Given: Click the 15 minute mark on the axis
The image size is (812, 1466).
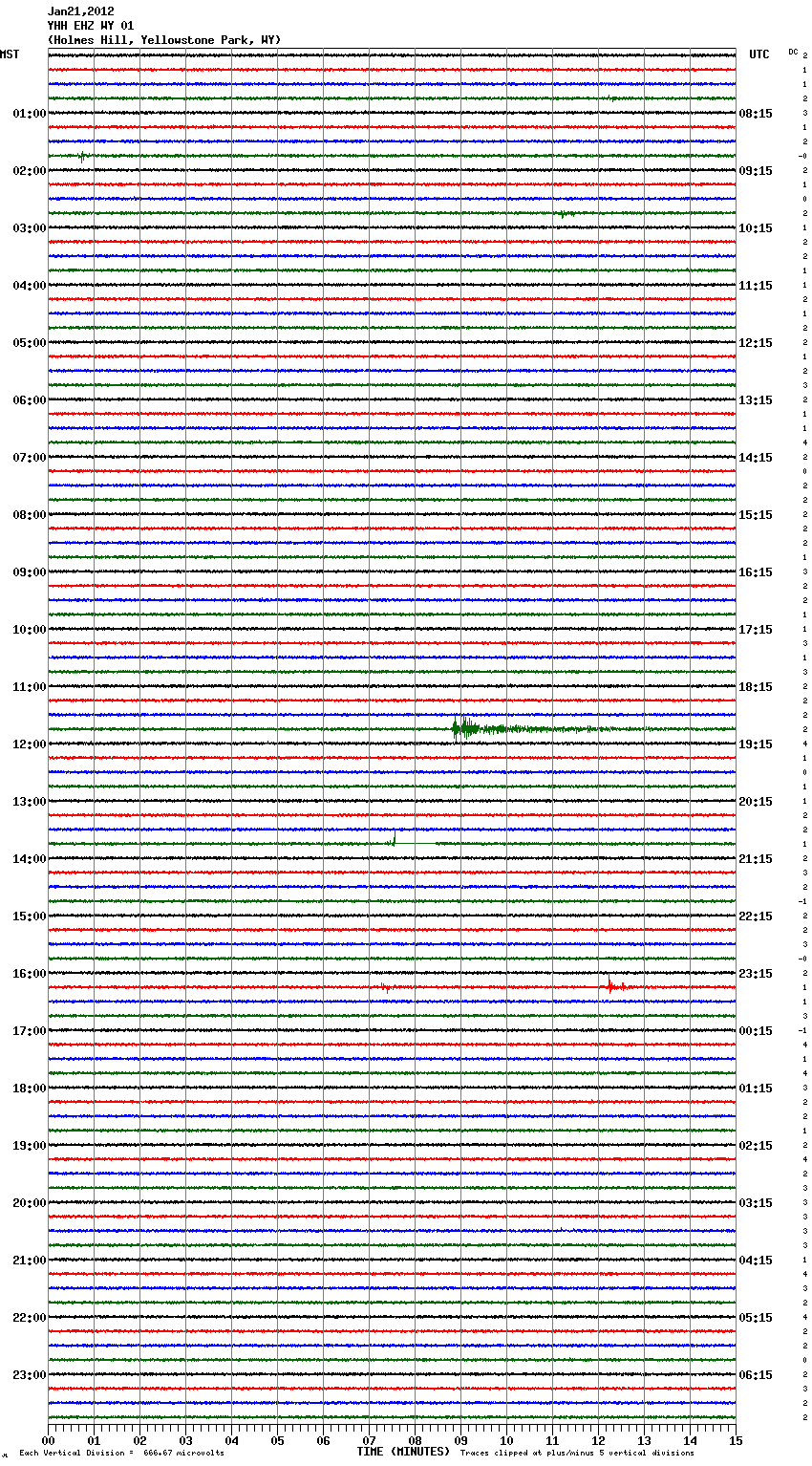Looking at the screenshot, I should [x=735, y=1440].
